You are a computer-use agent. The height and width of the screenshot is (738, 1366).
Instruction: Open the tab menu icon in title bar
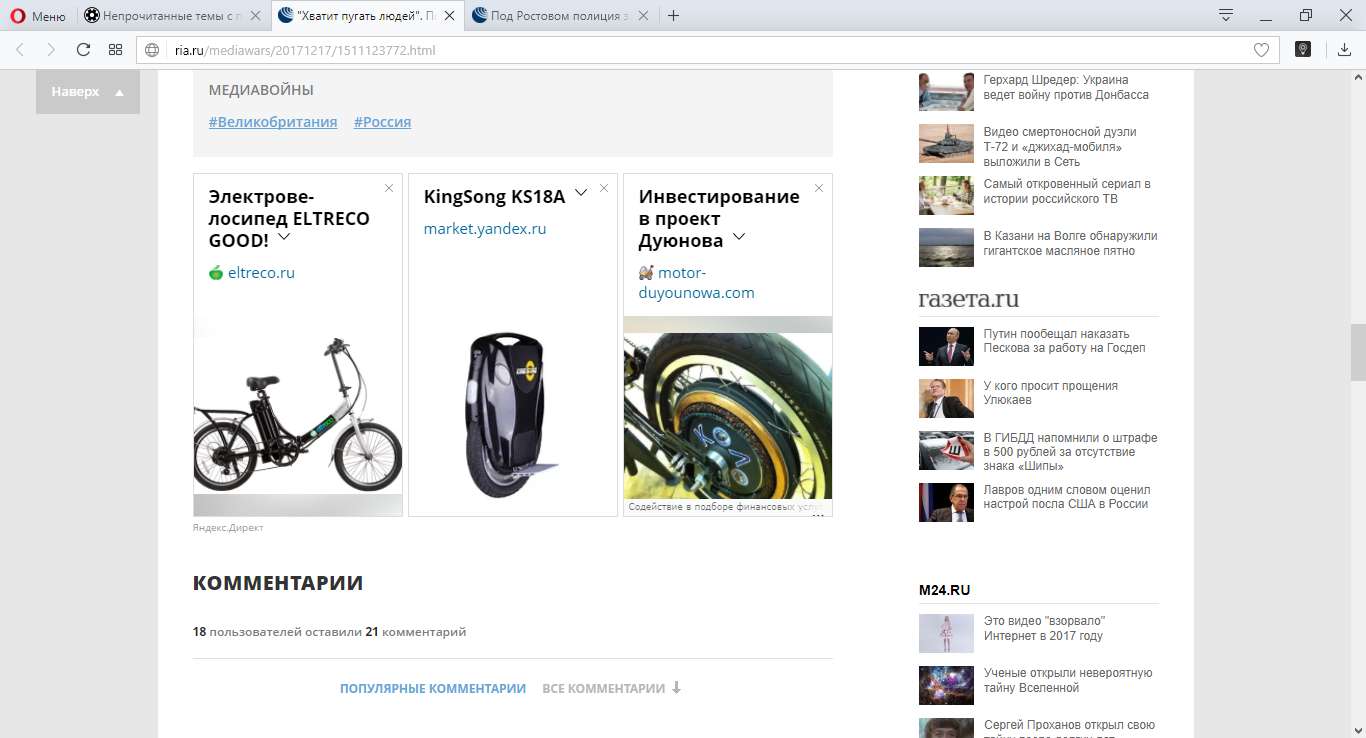(1226, 15)
